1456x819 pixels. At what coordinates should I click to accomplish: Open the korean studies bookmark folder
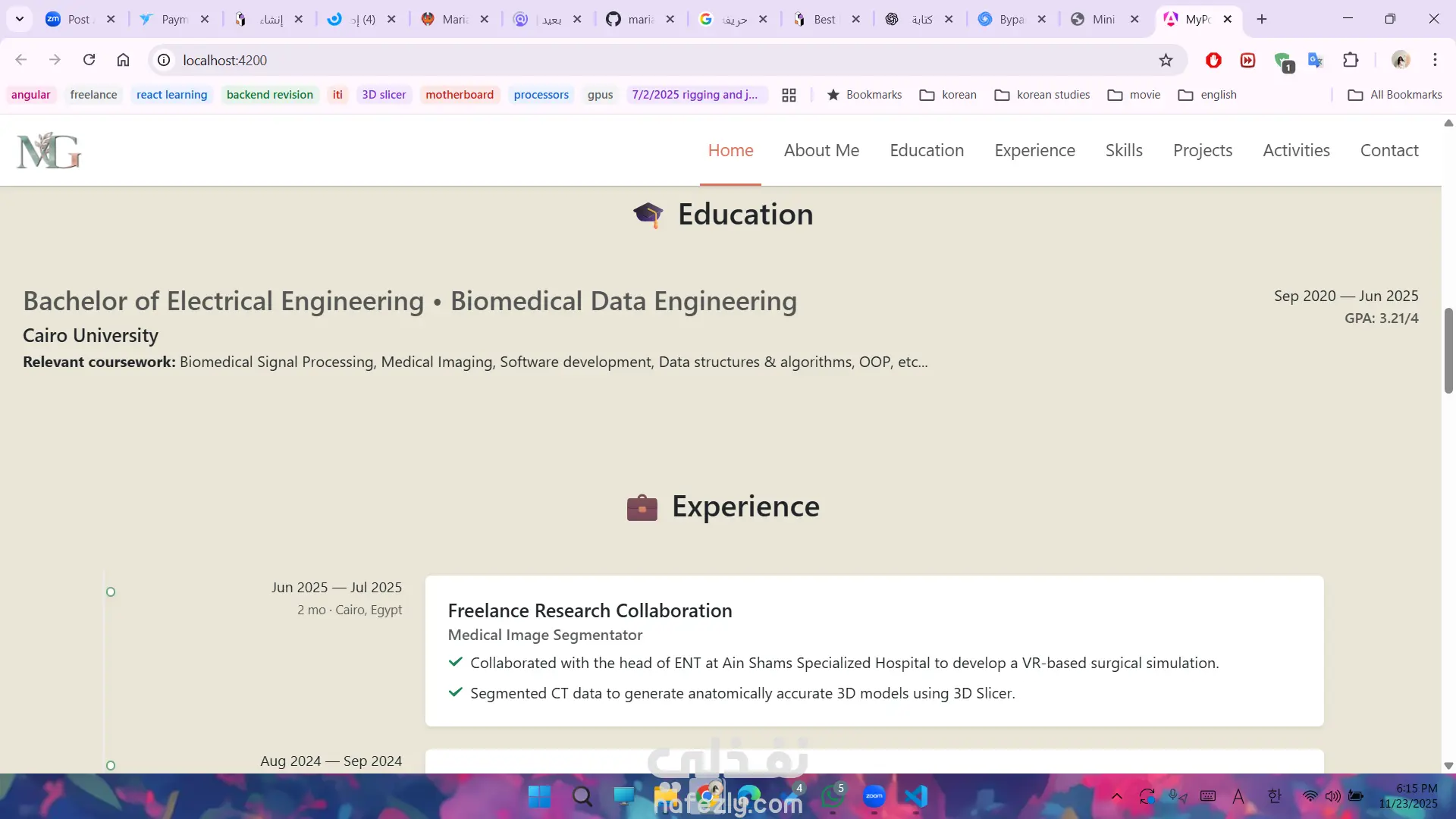(x=1043, y=95)
